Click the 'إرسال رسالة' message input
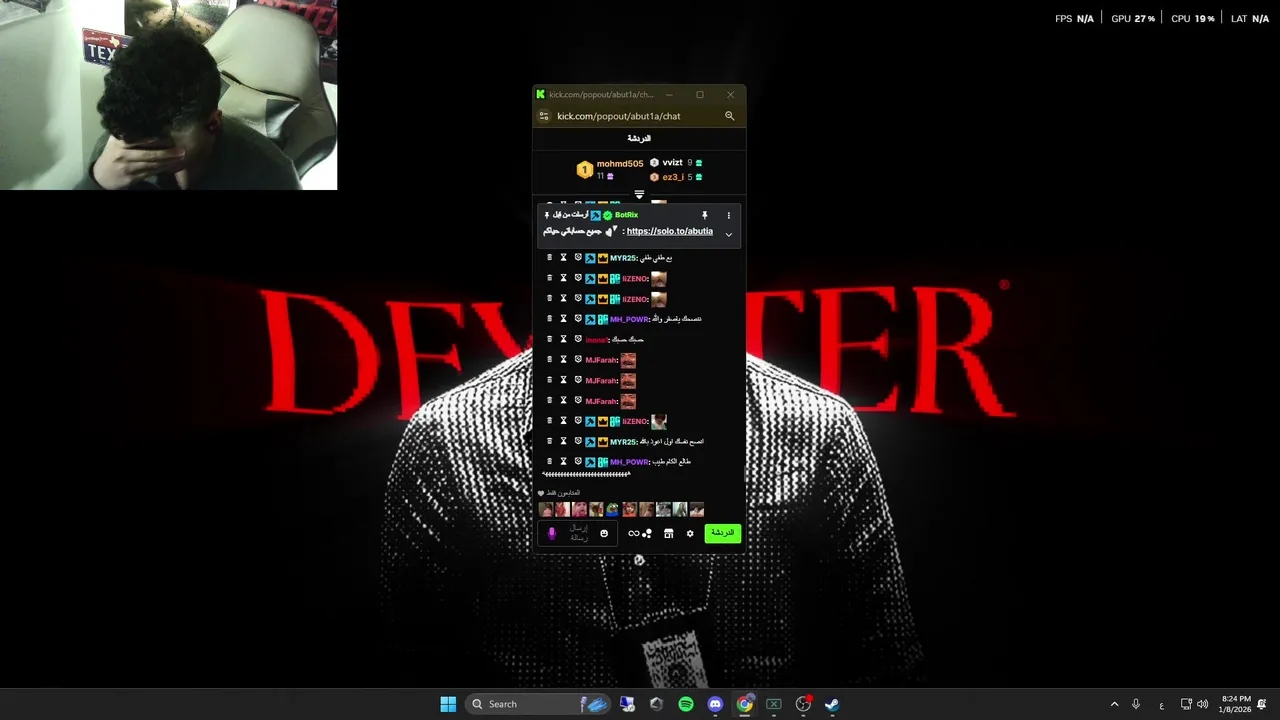This screenshot has height=720, width=1280. point(579,533)
